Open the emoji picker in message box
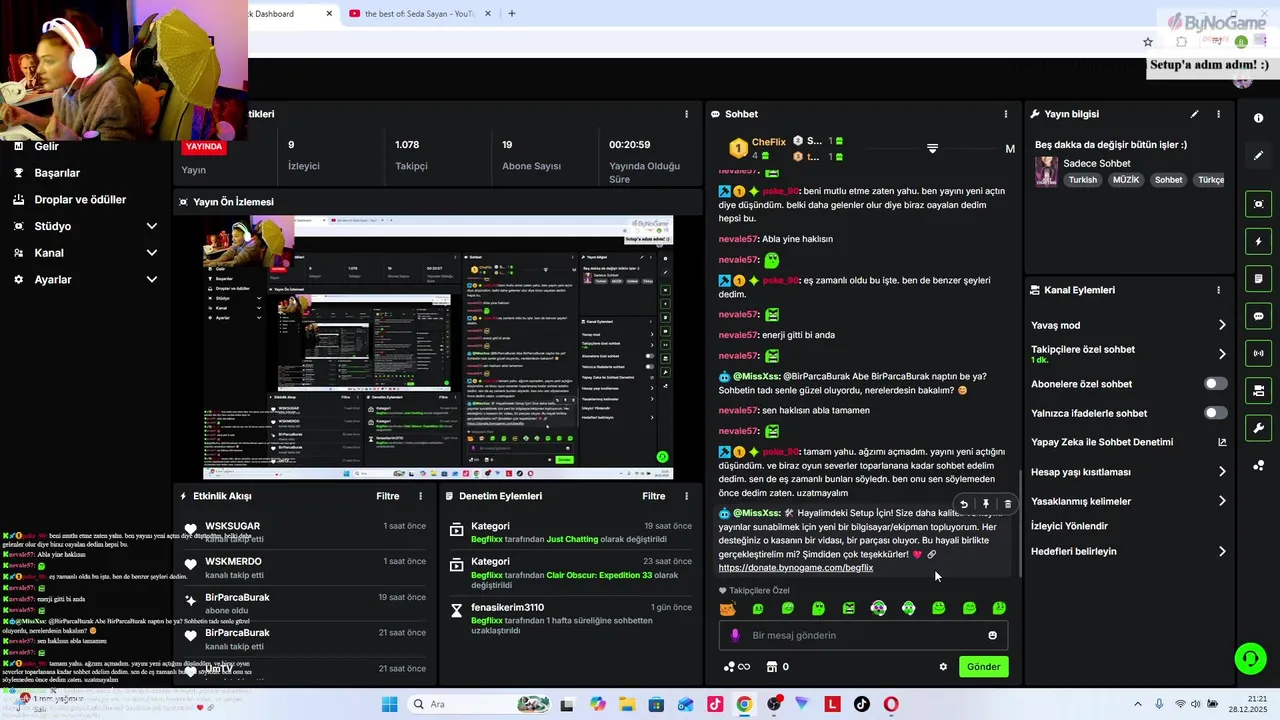 (992, 635)
